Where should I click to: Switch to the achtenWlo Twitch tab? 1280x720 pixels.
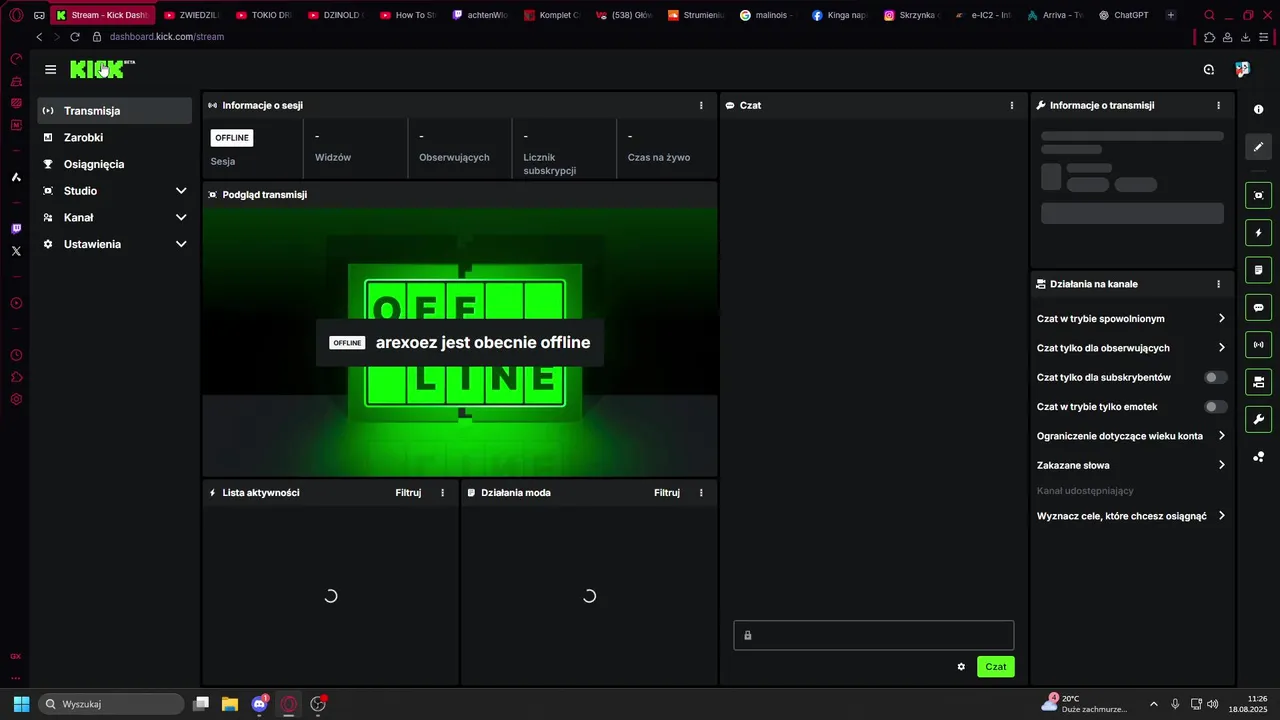(481, 15)
